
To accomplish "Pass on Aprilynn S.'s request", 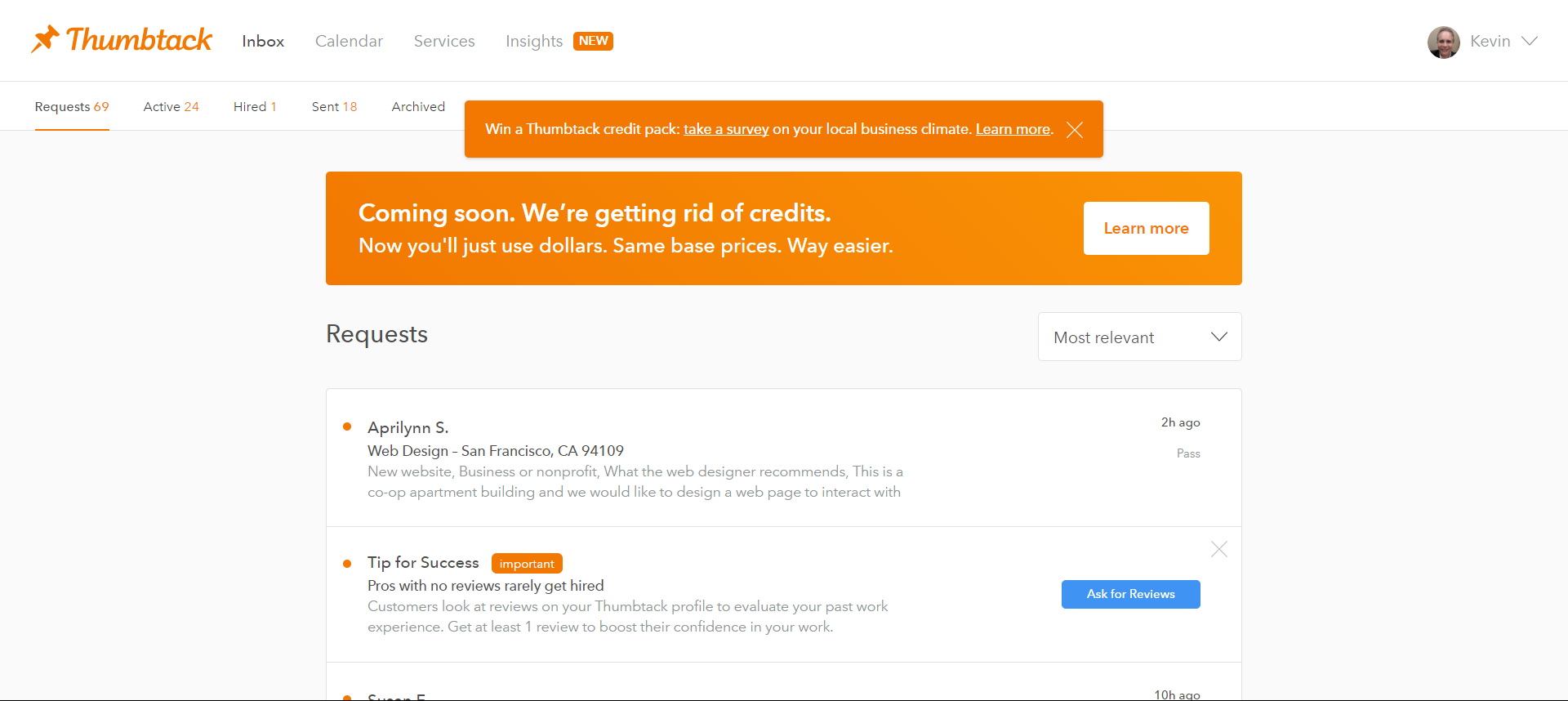I will pyautogui.click(x=1188, y=453).
